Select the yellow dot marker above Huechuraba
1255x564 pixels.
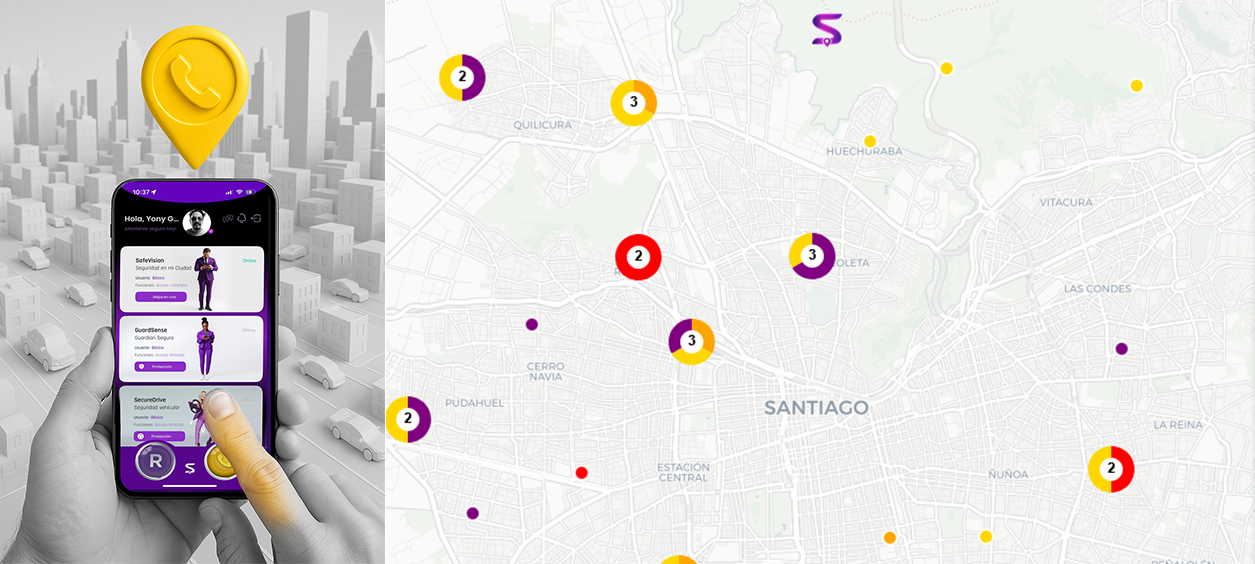click(x=870, y=141)
